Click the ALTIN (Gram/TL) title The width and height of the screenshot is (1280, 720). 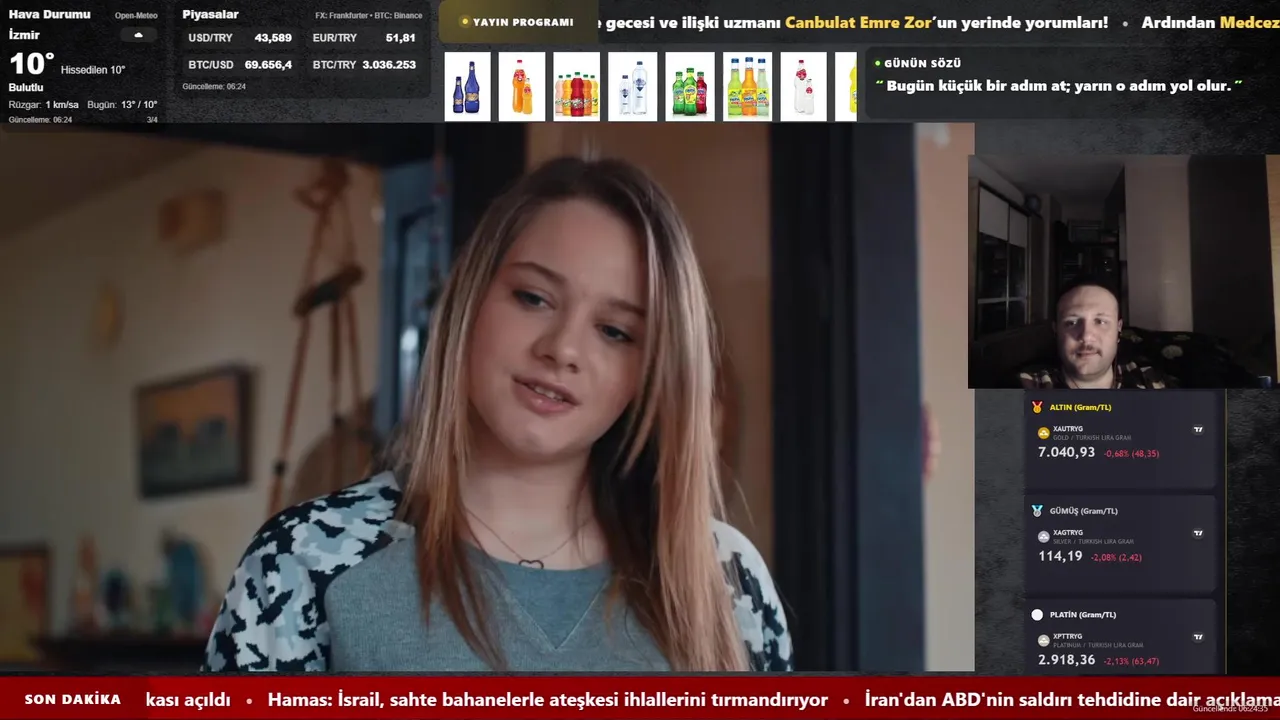[x=1080, y=407]
